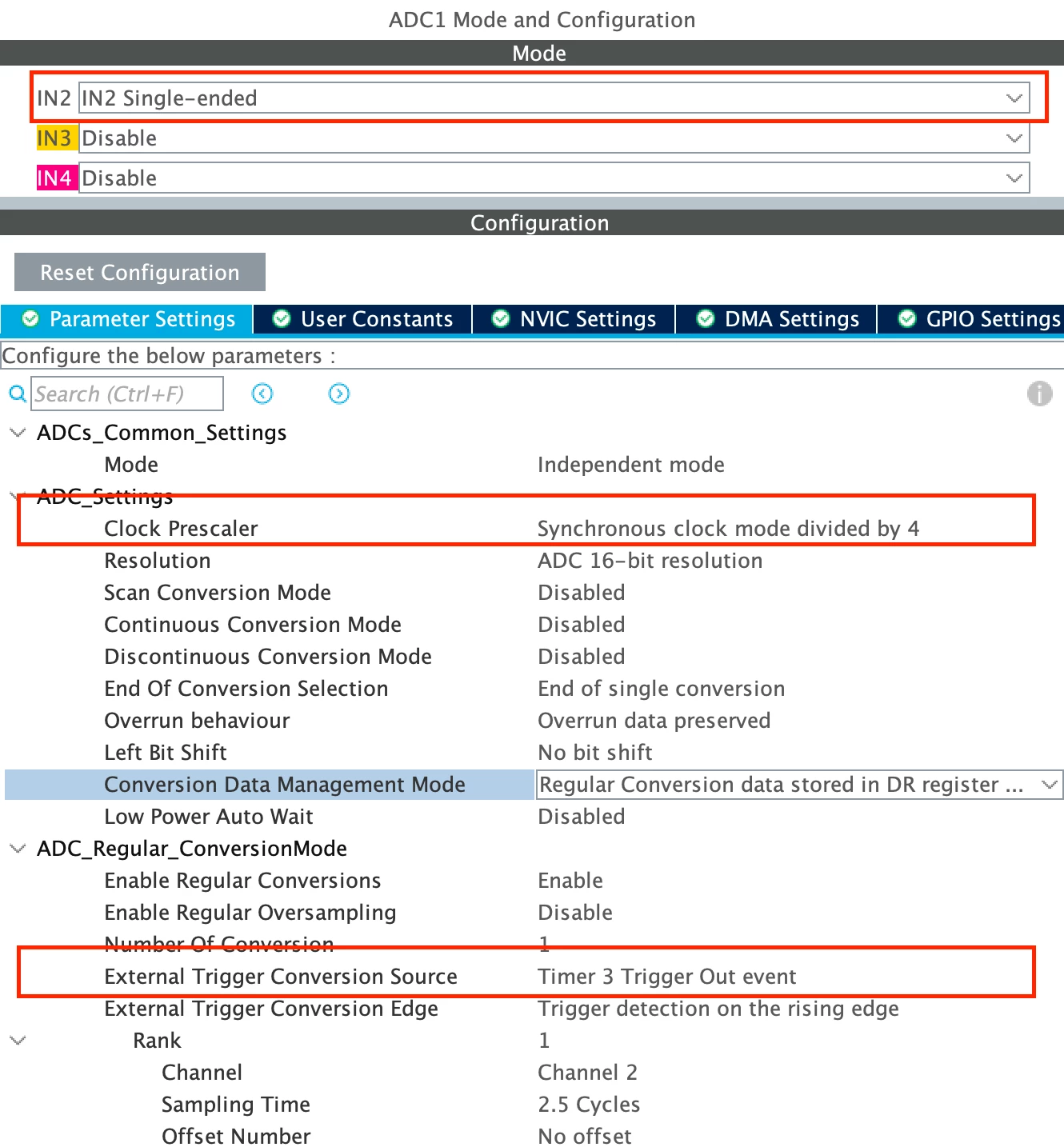The image size is (1064, 1147).
Task: Collapse the Rank subsection chevron
Action: (17, 1041)
